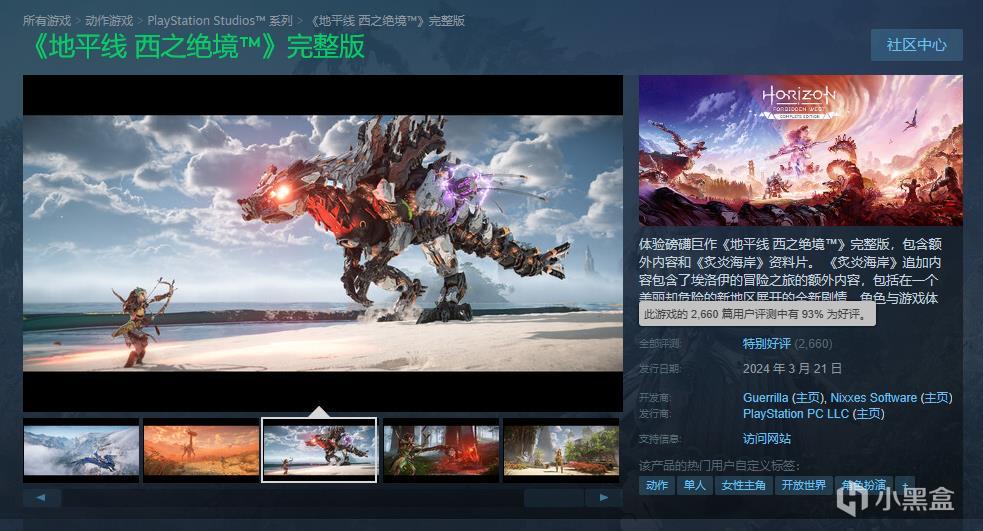Viewport: 983px width, 531px height.
Task: Click the Horizon Forbidden West header image
Action: pyautogui.click(x=801, y=150)
